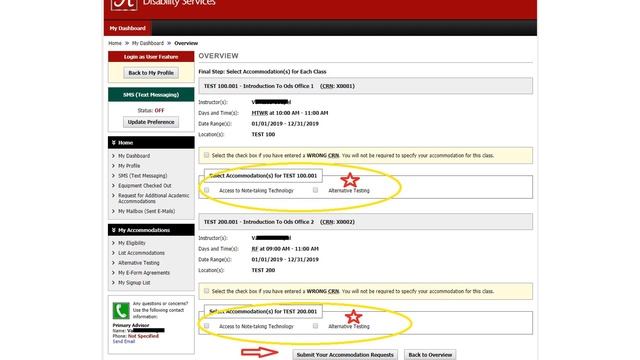
Task: Check Access to Note-taking Technology for TEST 100.001
Action: [207, 190]
